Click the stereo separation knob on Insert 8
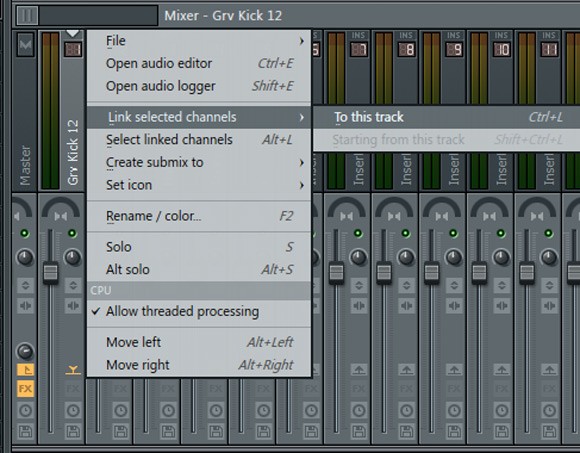Image resolution: width=580 pixels, height=453 pixels. pyautogui.click(x=406, y=257)
